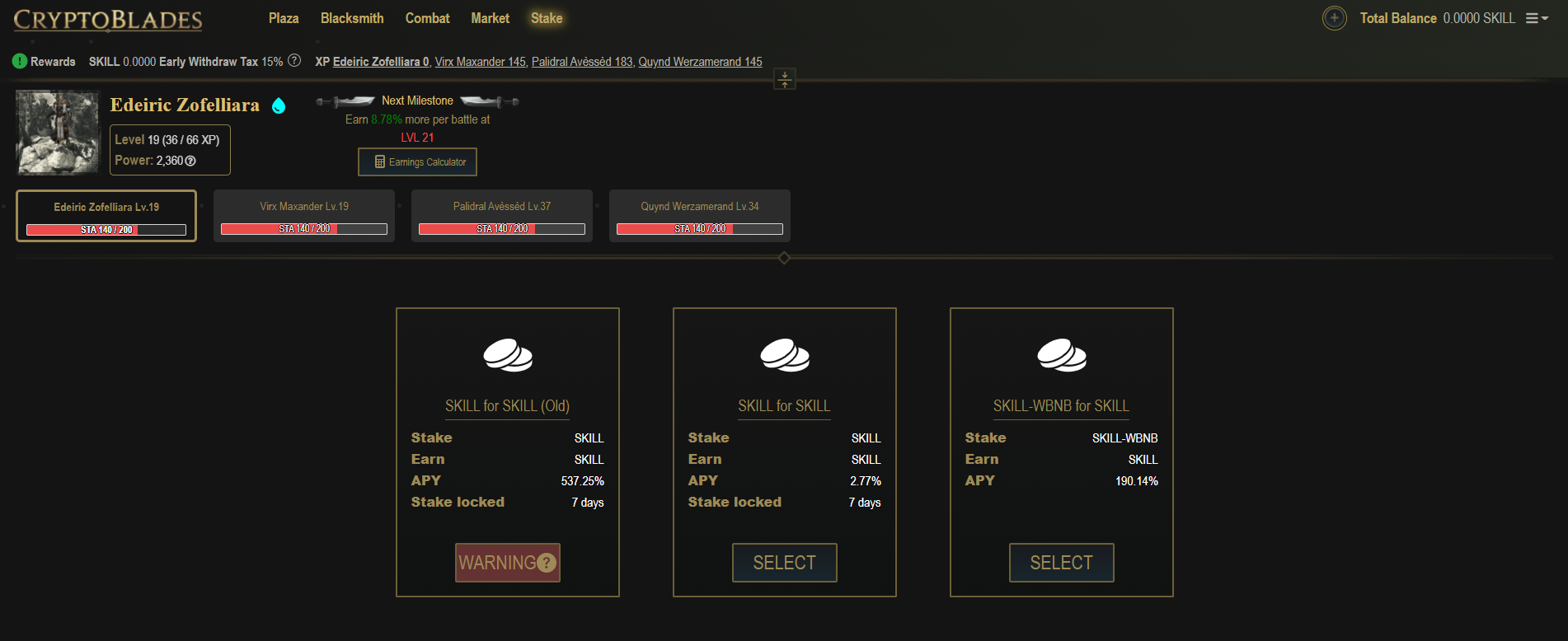This screenshot has width=1568, height=641.
Task: Click the SKILL-WBNB for SKILL title
Action: [x=1062, y=406]
